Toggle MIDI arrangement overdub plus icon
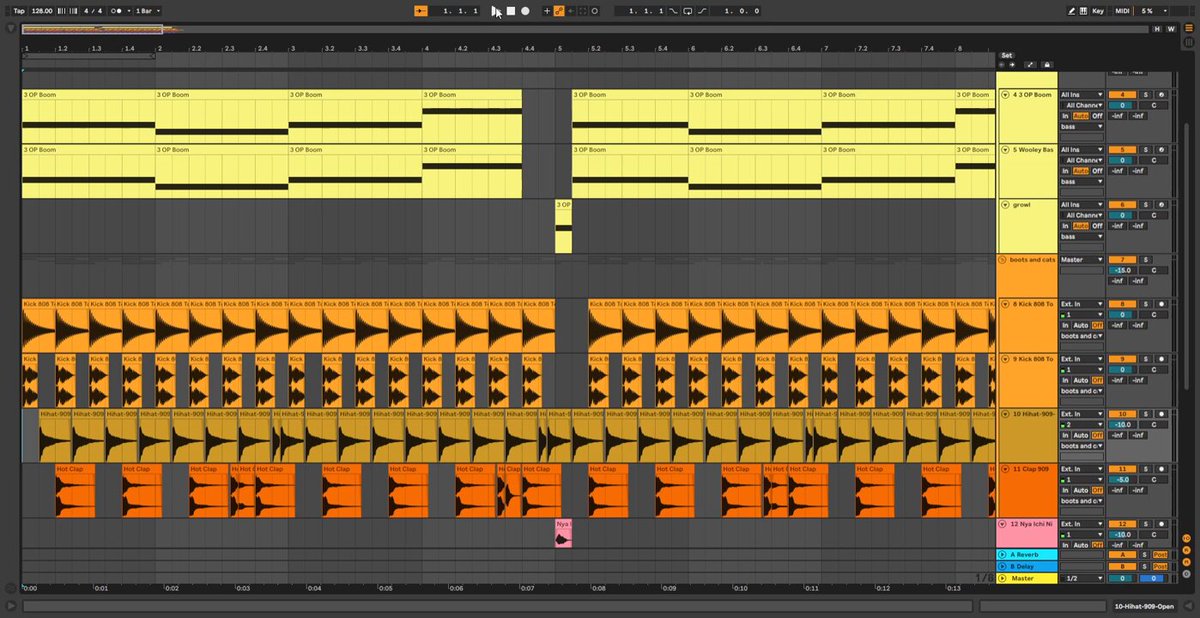The height and width of the screenshot is (618, 1200). pyautogui.click(x=546, y=10)
